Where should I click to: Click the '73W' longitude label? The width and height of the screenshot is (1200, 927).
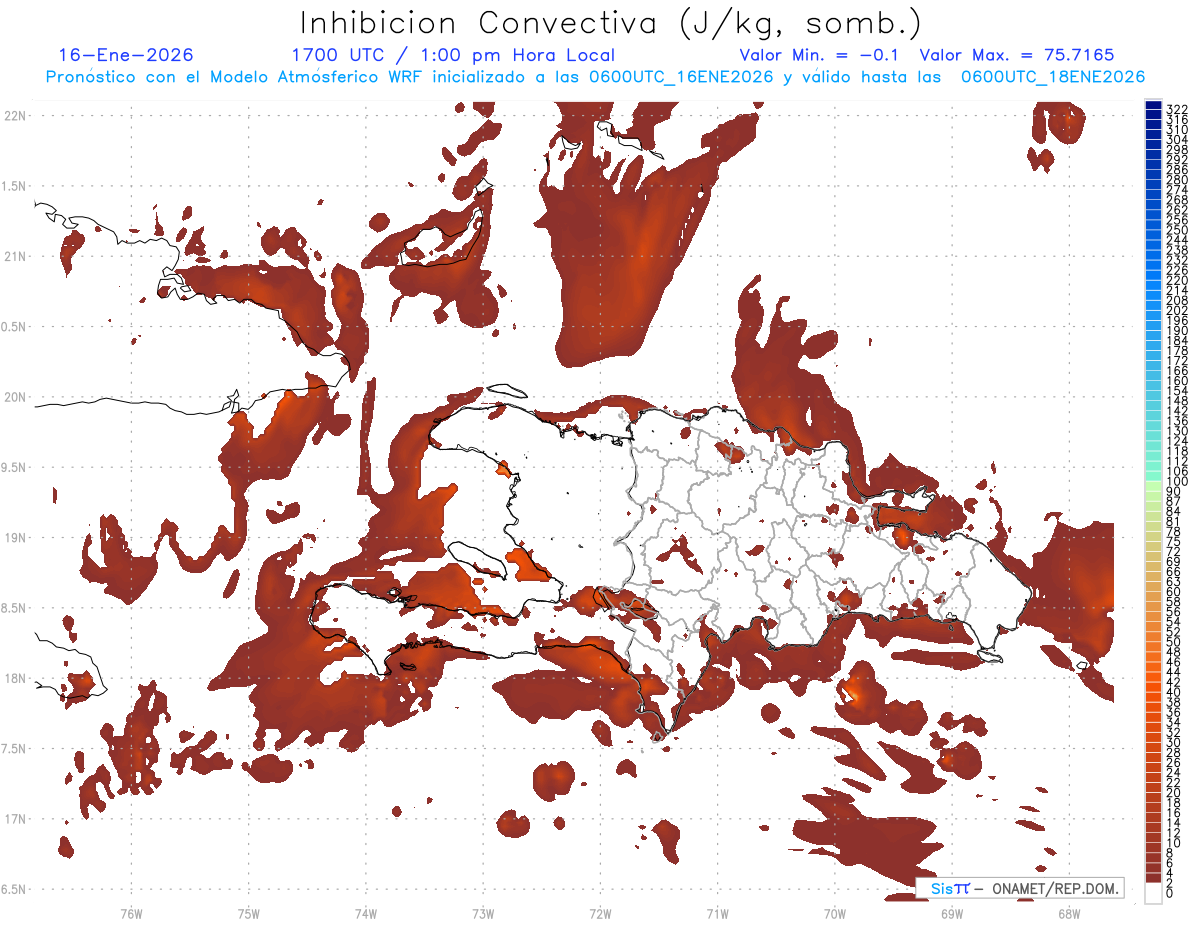pyautogui.click(x=483, y=913)
